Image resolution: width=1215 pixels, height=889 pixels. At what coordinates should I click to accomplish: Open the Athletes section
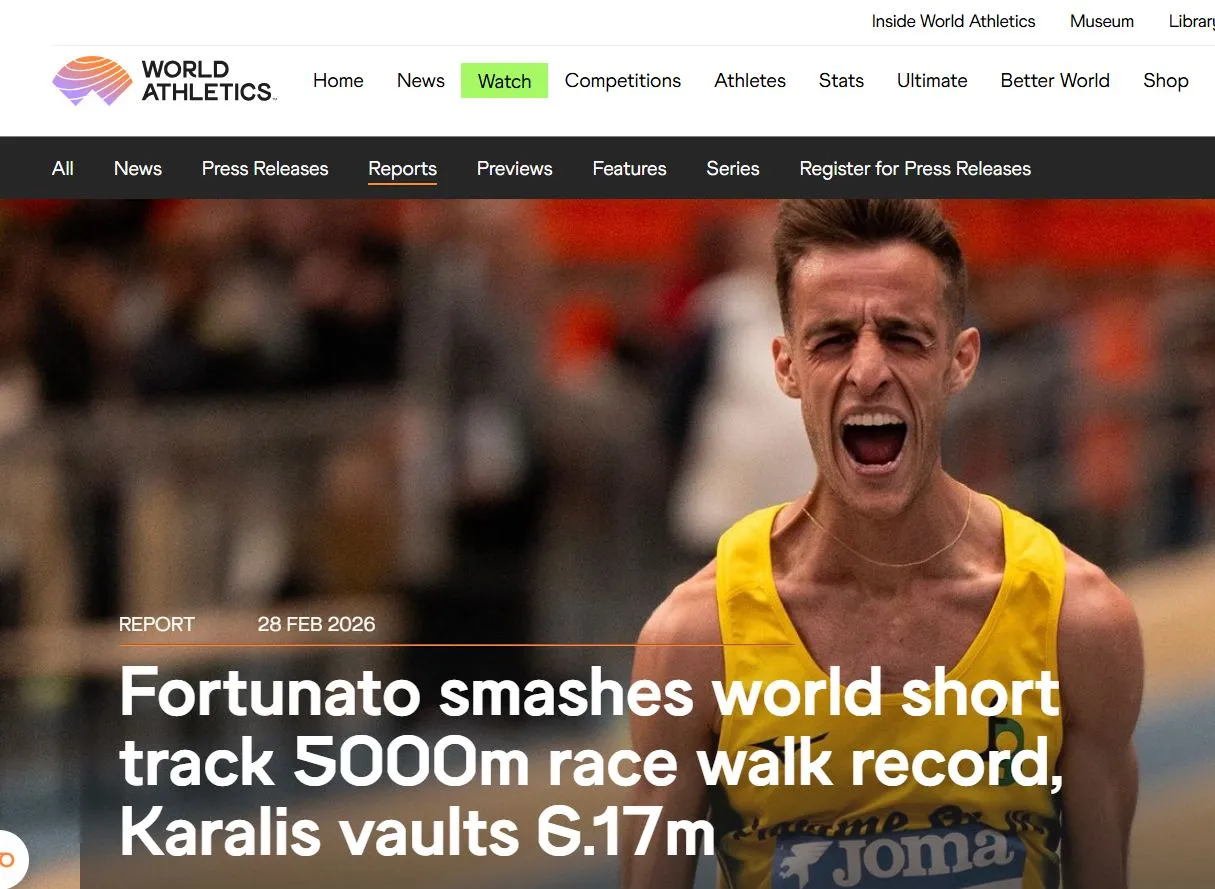(x=750, y=81)
